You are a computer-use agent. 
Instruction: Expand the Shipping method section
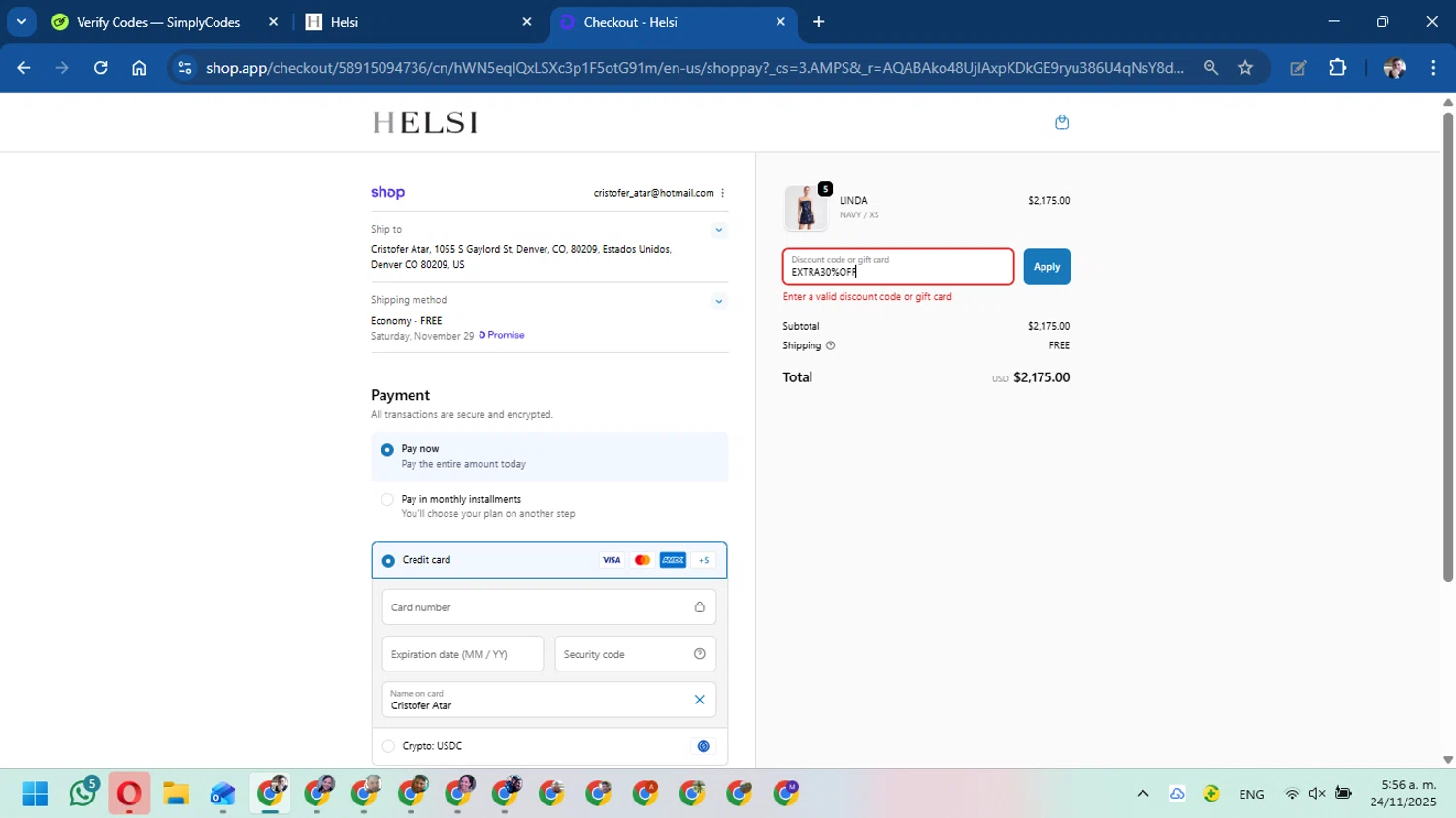coord(719,301)
